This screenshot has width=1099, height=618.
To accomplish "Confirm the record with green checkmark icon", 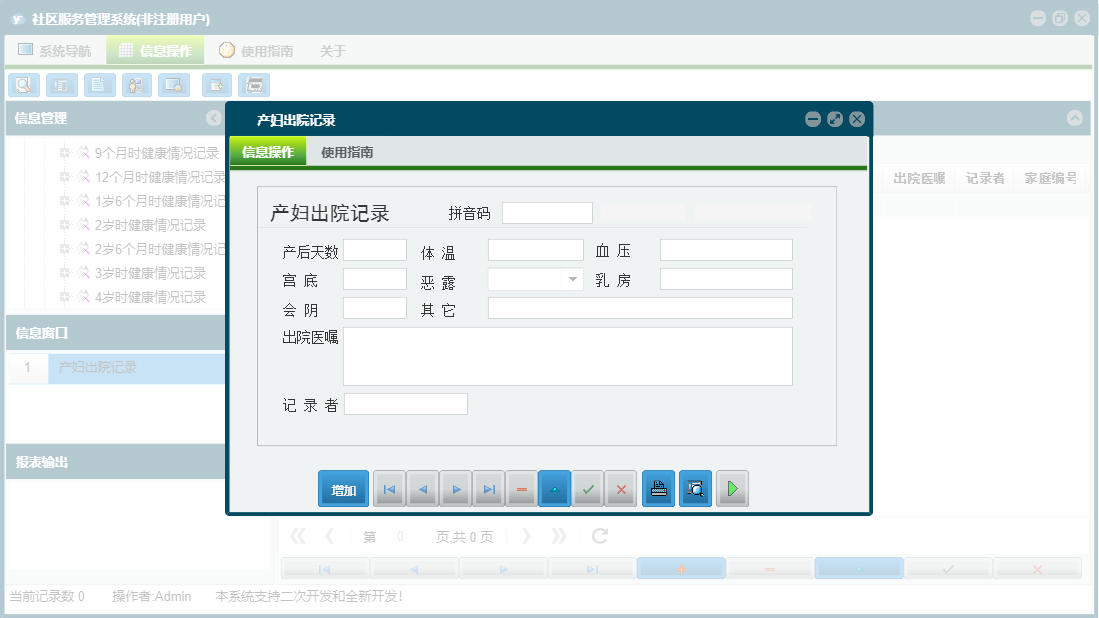I will pyautogui.click(x=587, y=489).
